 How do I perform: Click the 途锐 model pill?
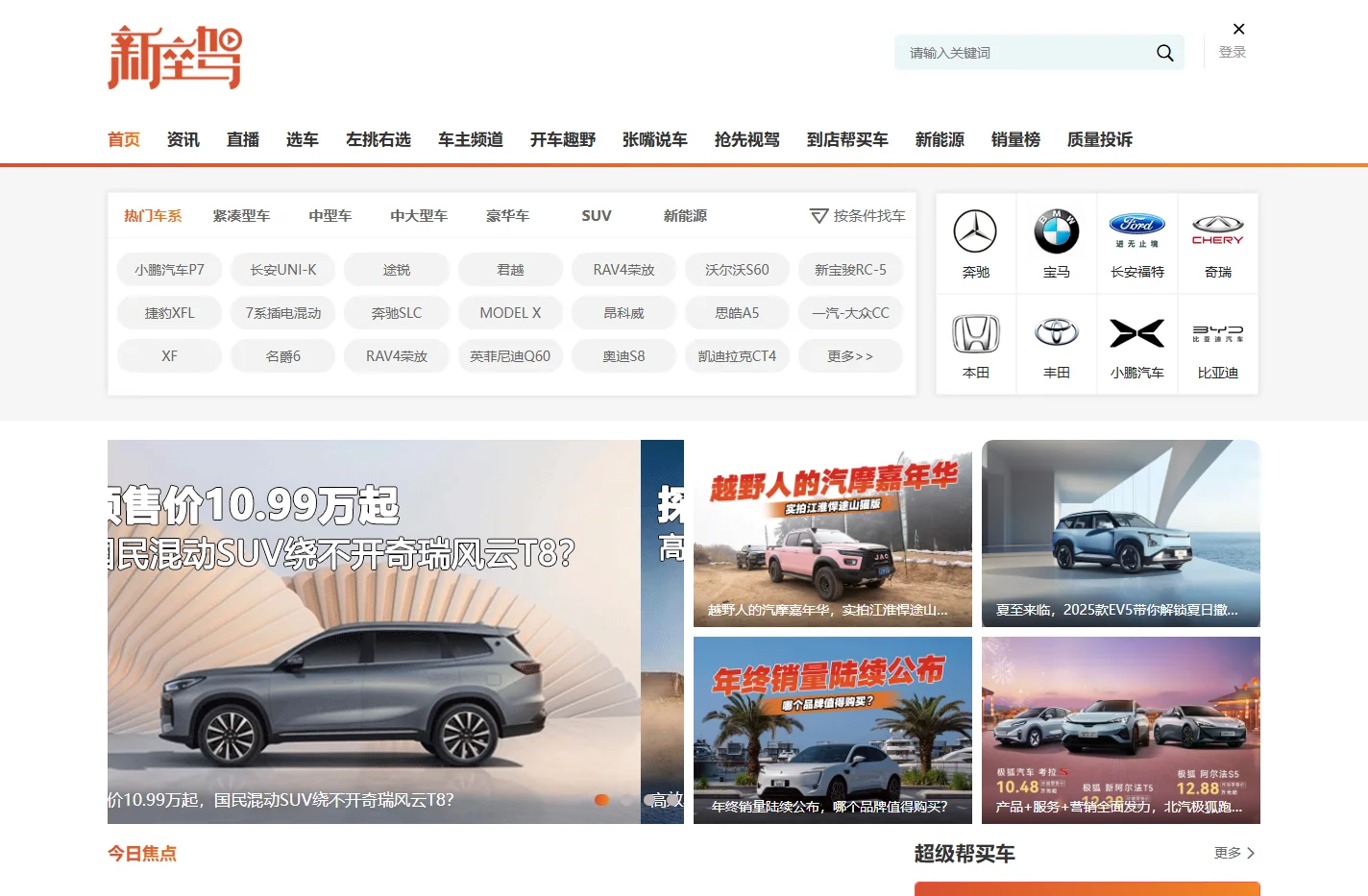point(397,270)
